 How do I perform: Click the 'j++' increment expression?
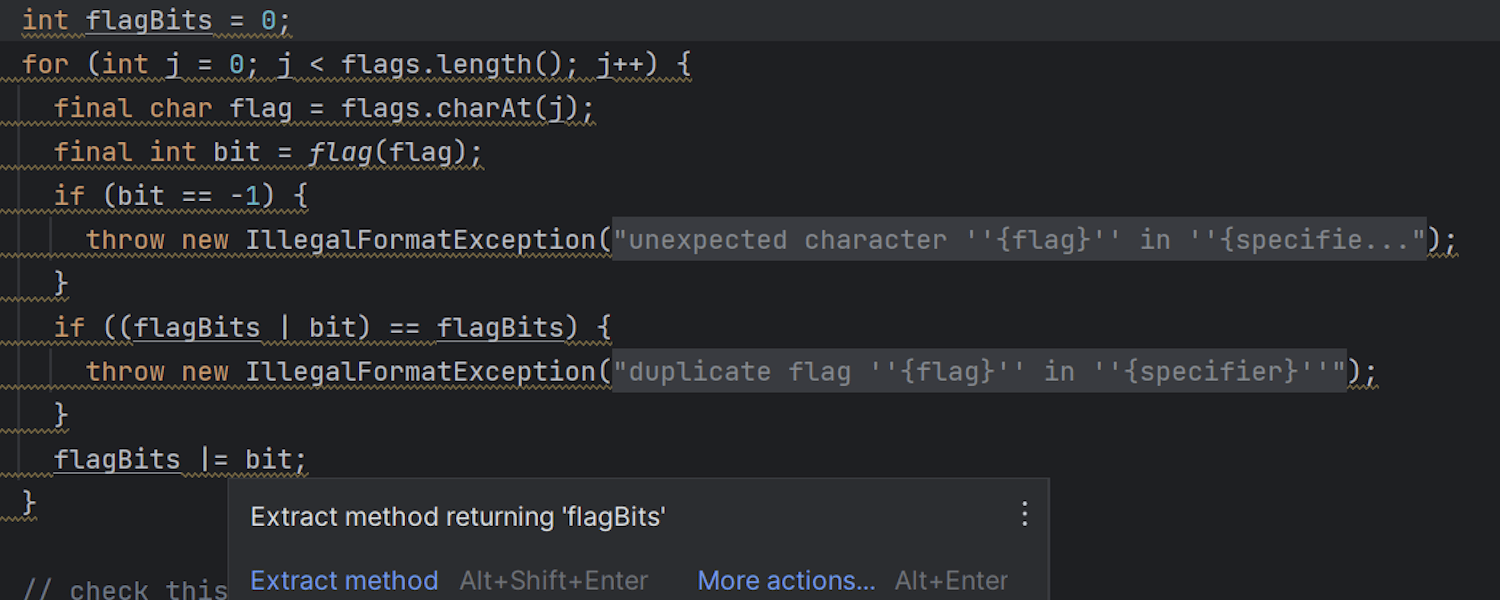(620, 65)
